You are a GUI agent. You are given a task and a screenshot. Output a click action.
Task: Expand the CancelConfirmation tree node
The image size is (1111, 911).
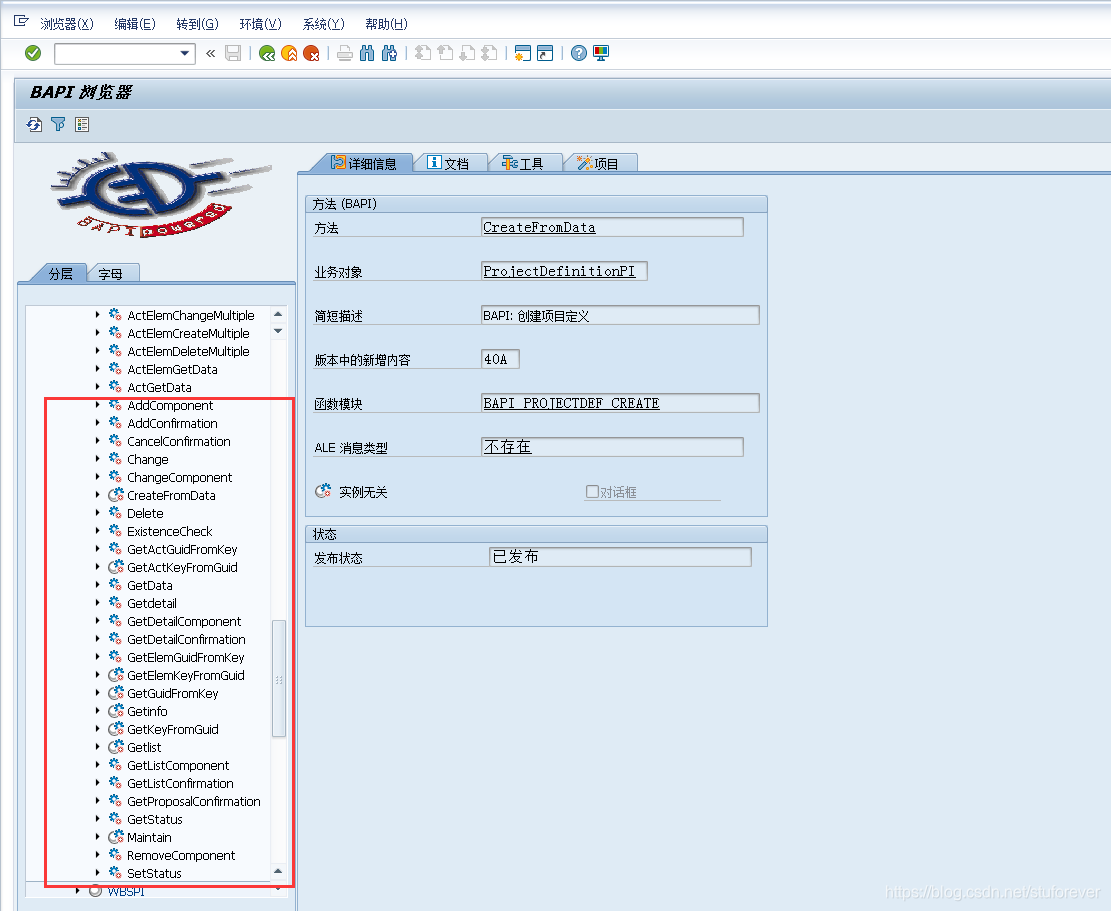coord(98,441)
